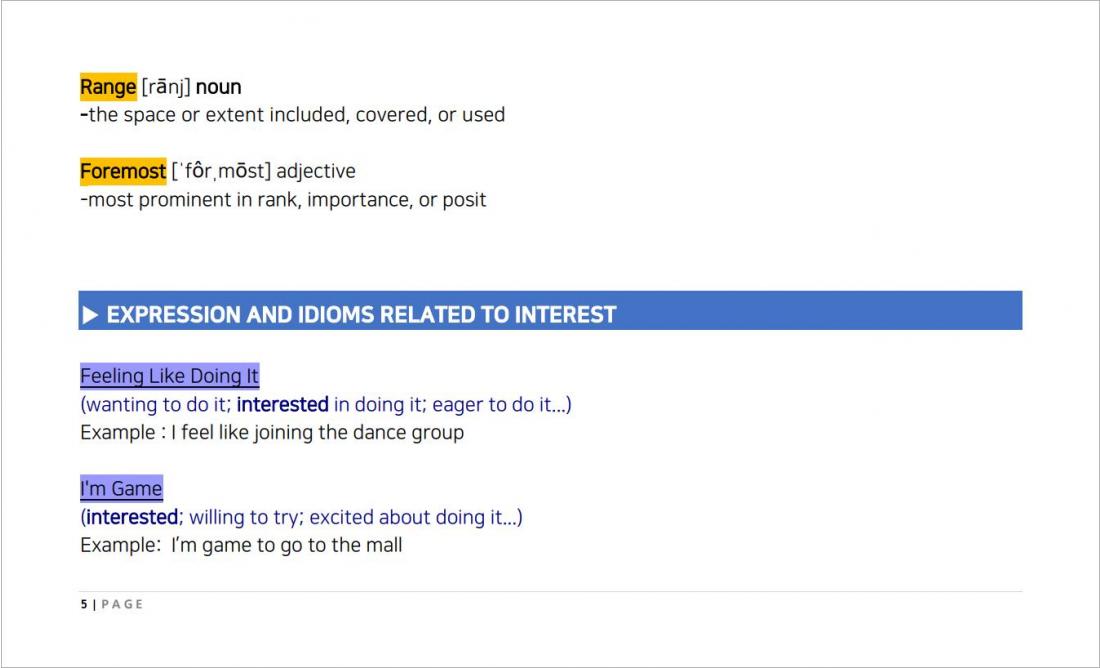Screen dimensions: 1100x668
Task: Click the Foremost pronunciation in brackets
Action: pyautogui.click(x=221, y=171)
